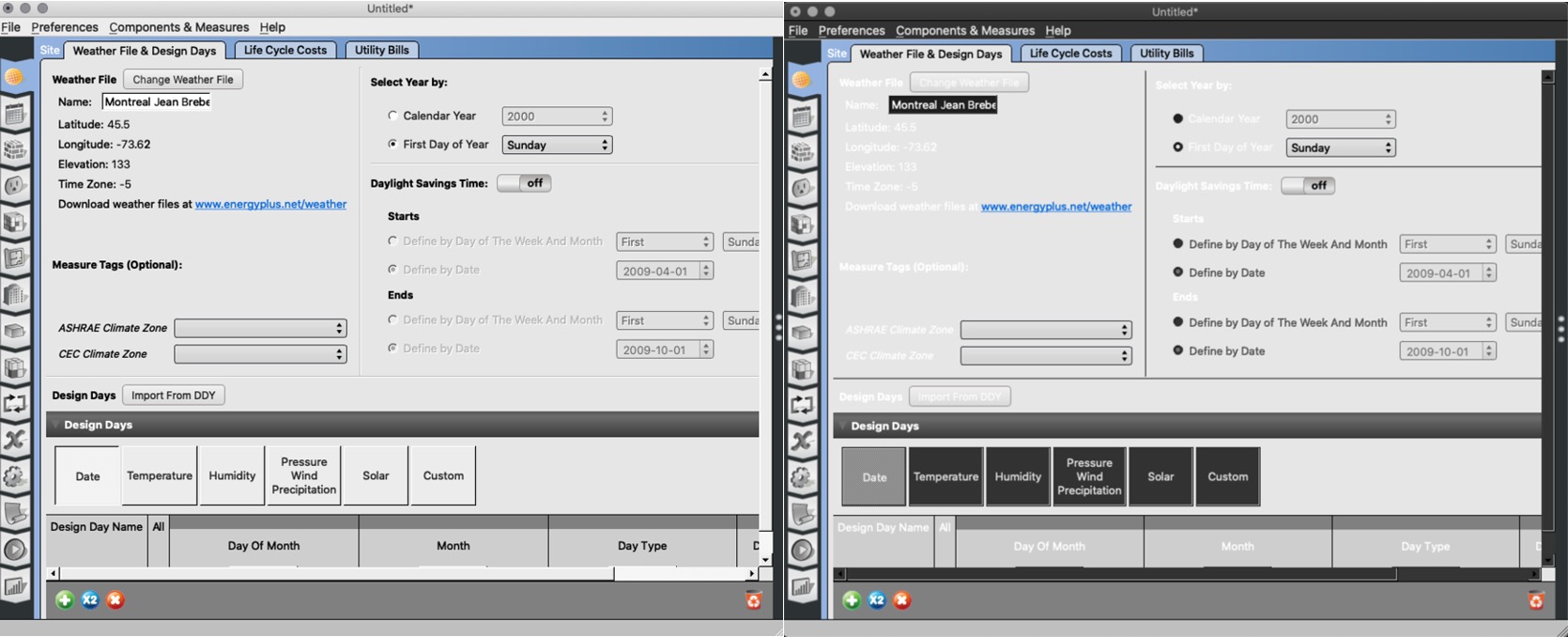Select Starts Define by Date radio, light window
1568x637 pixels.
pyautogui.click(x=392, y=269)
